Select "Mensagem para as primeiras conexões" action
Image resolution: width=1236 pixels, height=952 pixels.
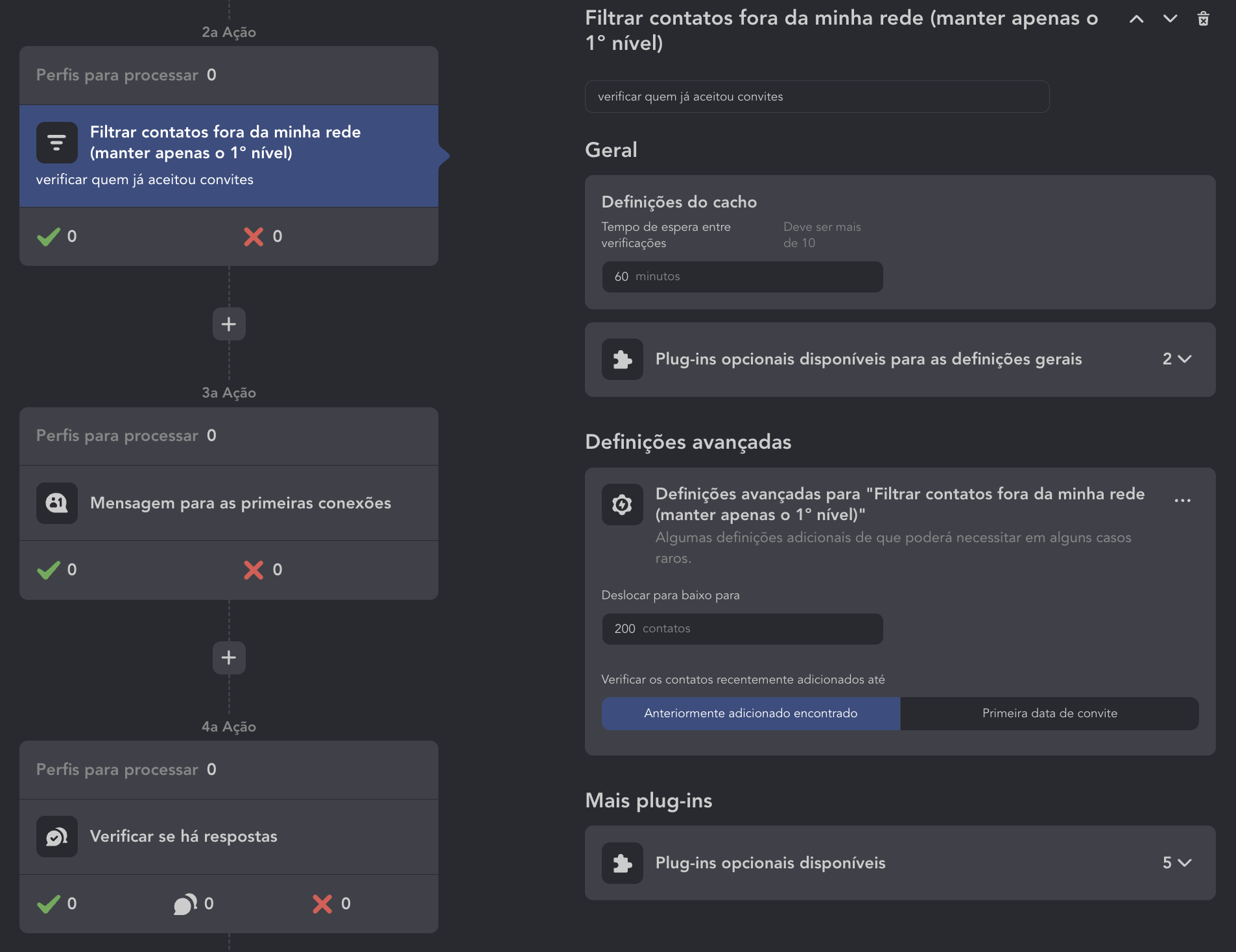click(x=241, y=503)
